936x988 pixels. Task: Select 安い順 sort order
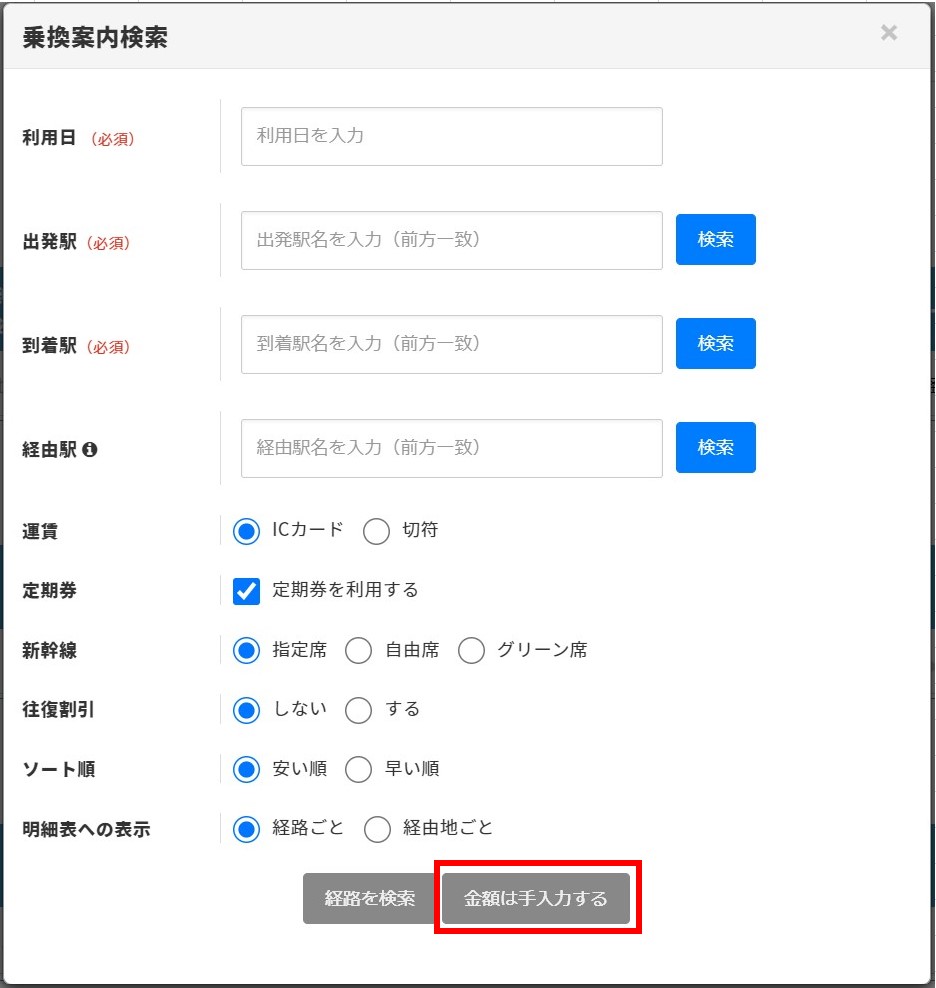click(x=246, y=769)
